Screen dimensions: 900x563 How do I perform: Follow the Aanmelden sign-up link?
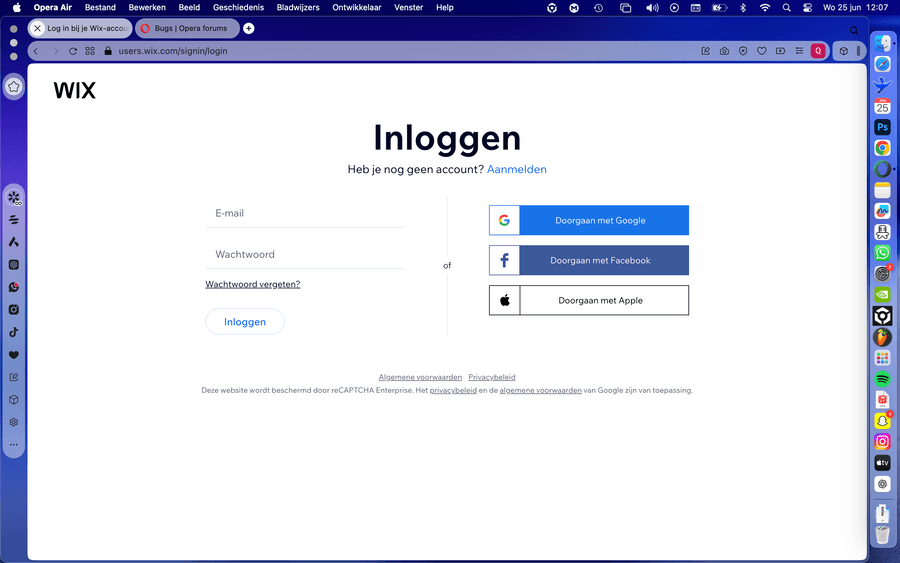tap(517, 169)
